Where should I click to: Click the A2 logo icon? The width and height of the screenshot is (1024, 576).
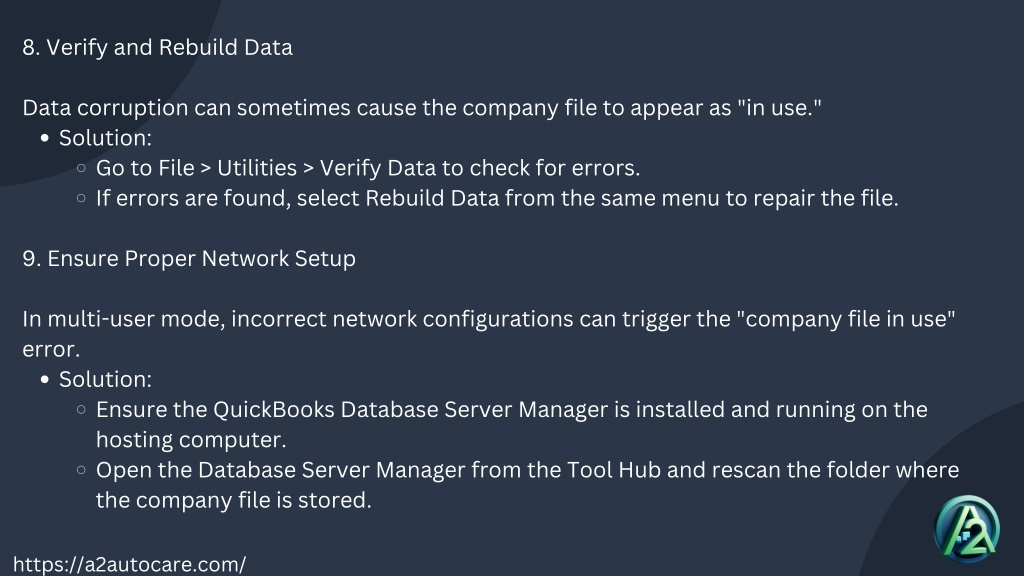click(x=967, y=530)
